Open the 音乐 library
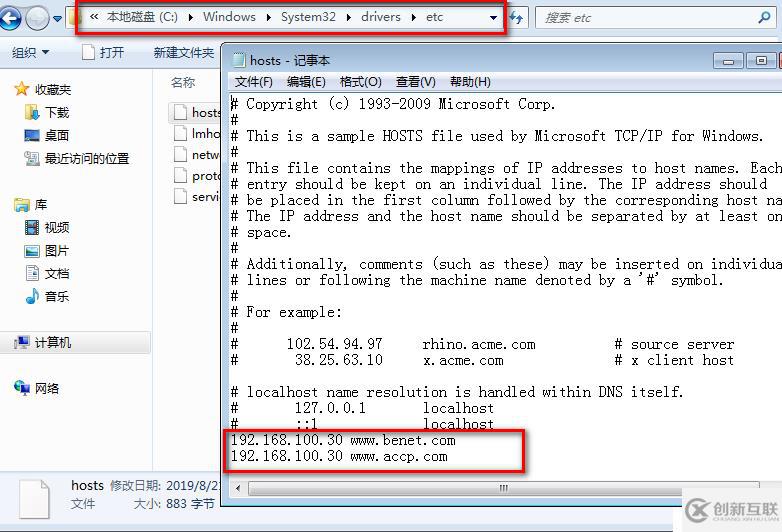The image size is (782, 532). click(x=47, y=296)
